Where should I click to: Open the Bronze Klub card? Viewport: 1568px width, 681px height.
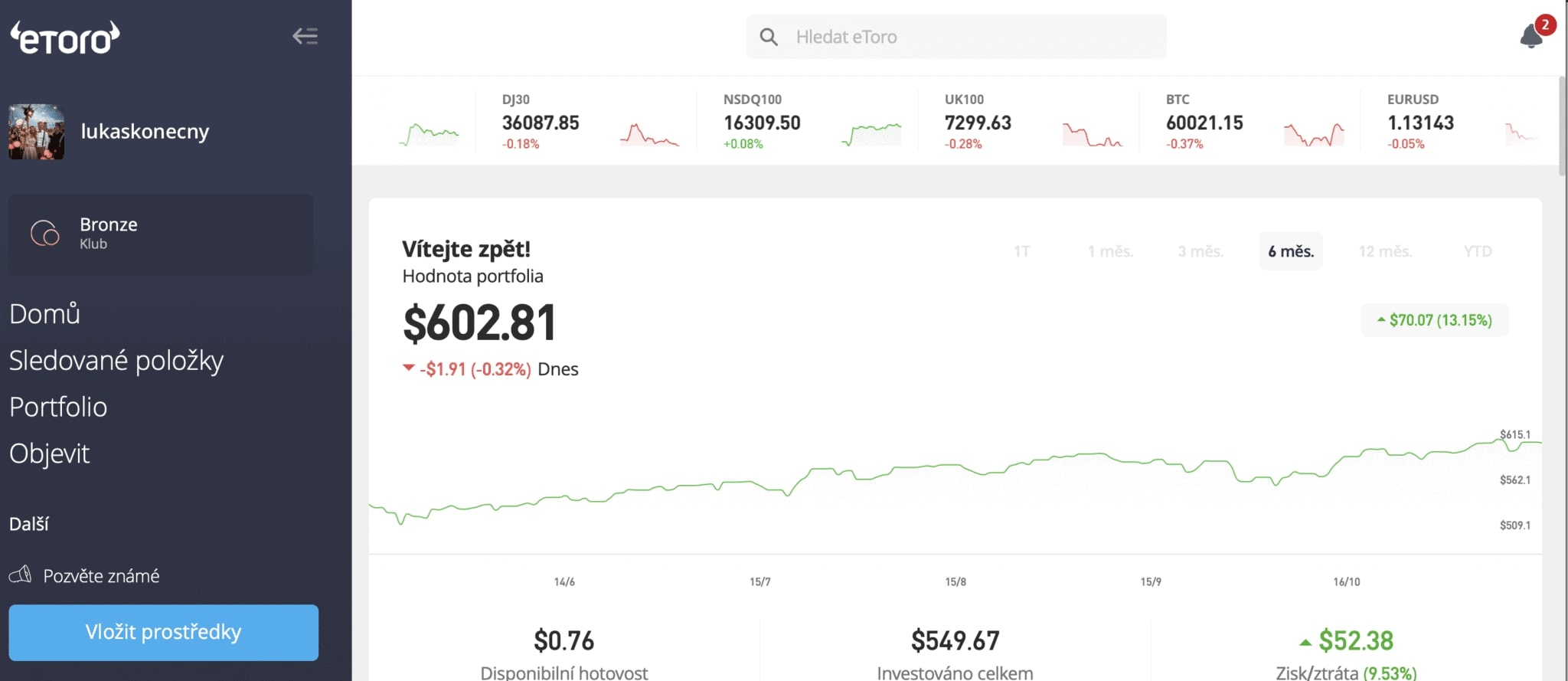pos(161,234)
